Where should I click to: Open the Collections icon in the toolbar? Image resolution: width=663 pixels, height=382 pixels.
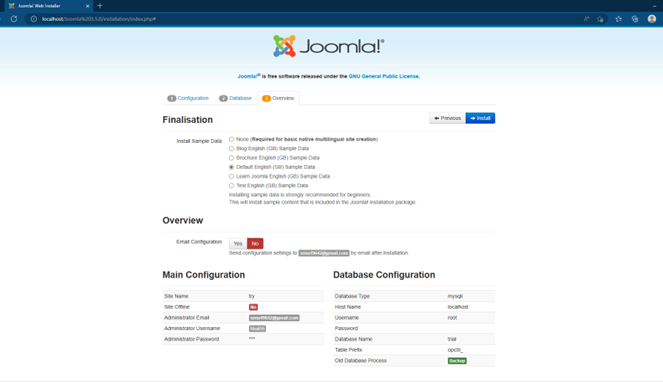635,19
